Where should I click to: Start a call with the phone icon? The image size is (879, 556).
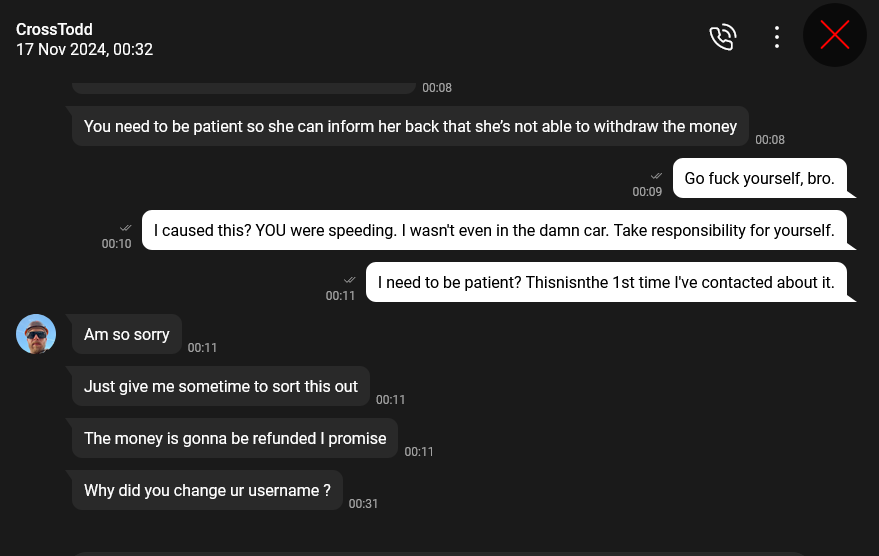point(723,37)
